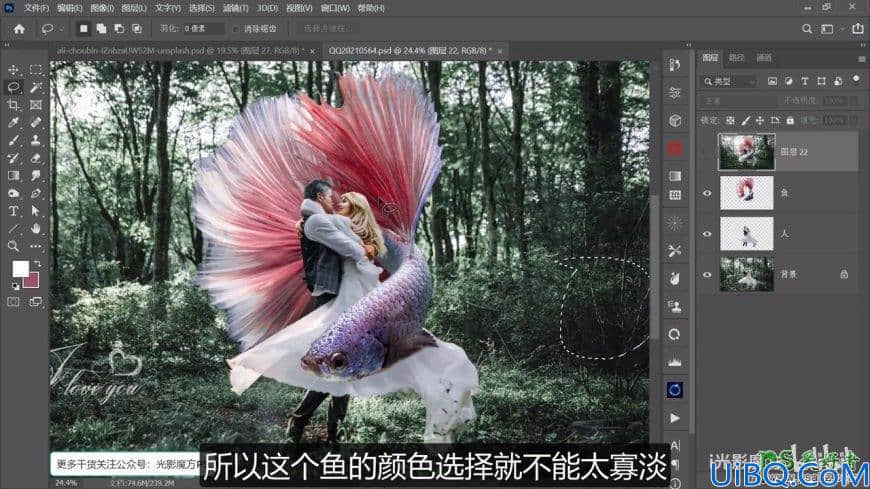
Task: Lock all padlock button
Action: tap(790, 120)
